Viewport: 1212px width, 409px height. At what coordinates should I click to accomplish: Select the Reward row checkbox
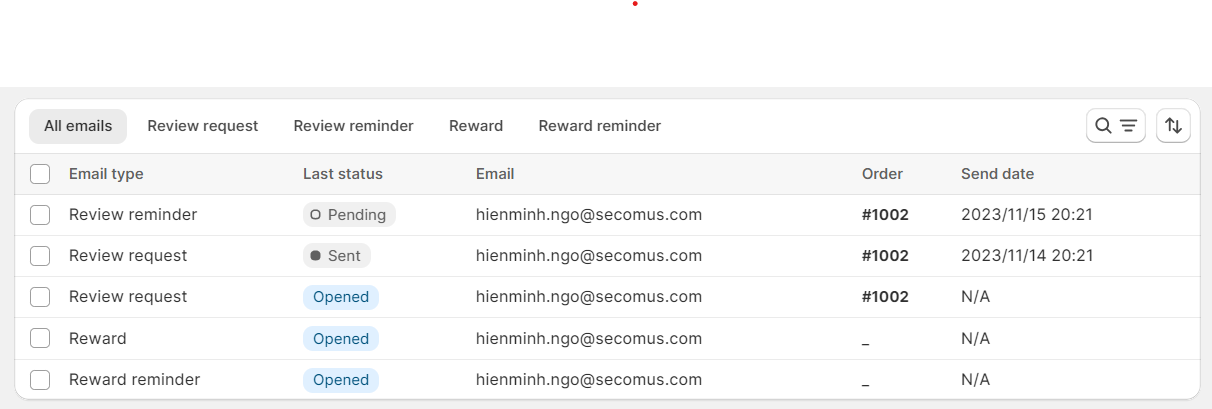(40, 338)
